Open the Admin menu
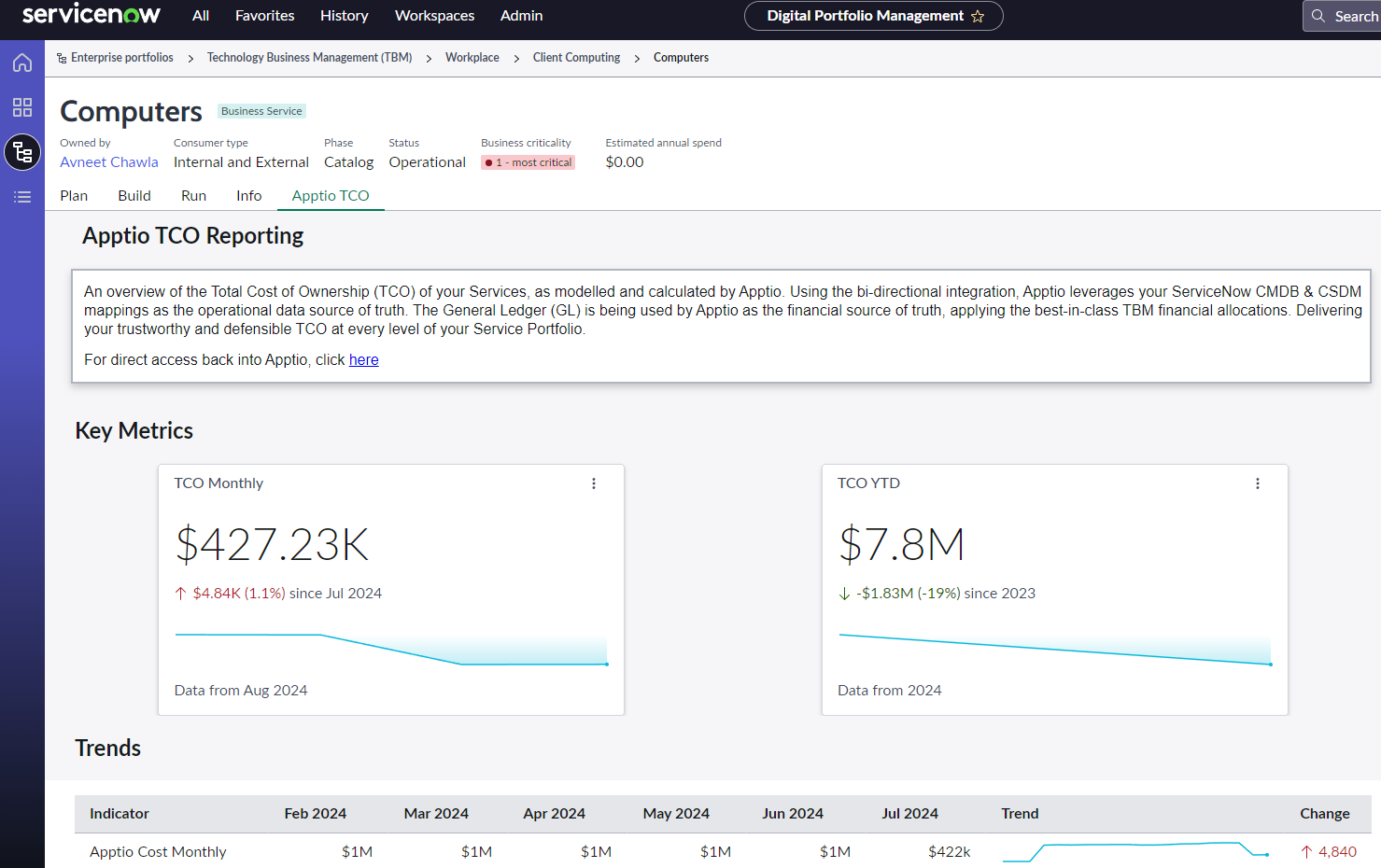Screen dimensions: 1381x868 (521, 16)
